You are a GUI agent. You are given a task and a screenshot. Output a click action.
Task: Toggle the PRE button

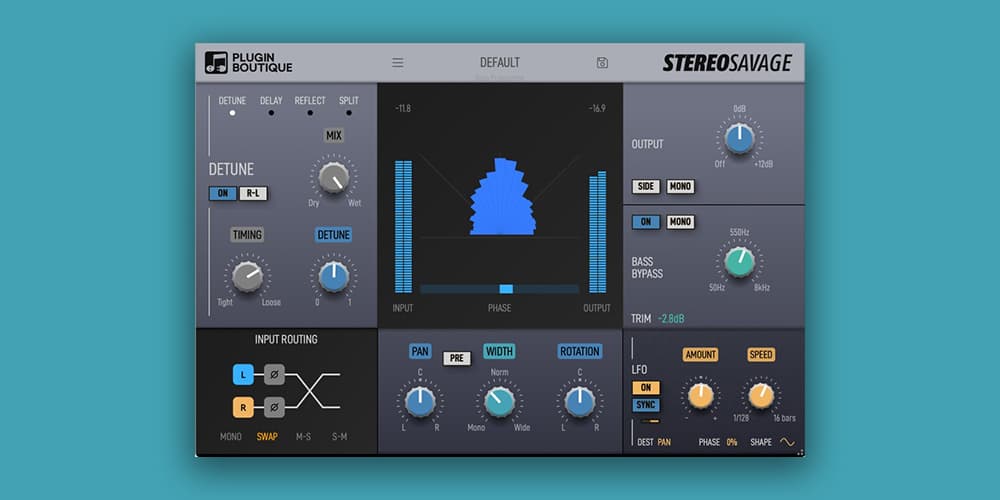(457, 358)
